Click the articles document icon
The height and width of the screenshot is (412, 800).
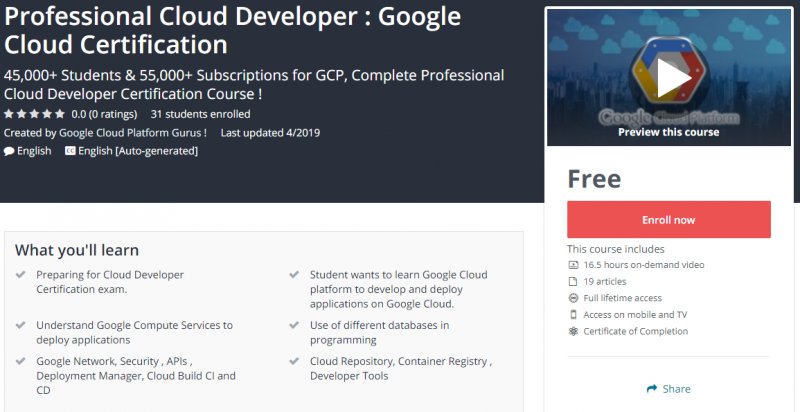[573, 281]
